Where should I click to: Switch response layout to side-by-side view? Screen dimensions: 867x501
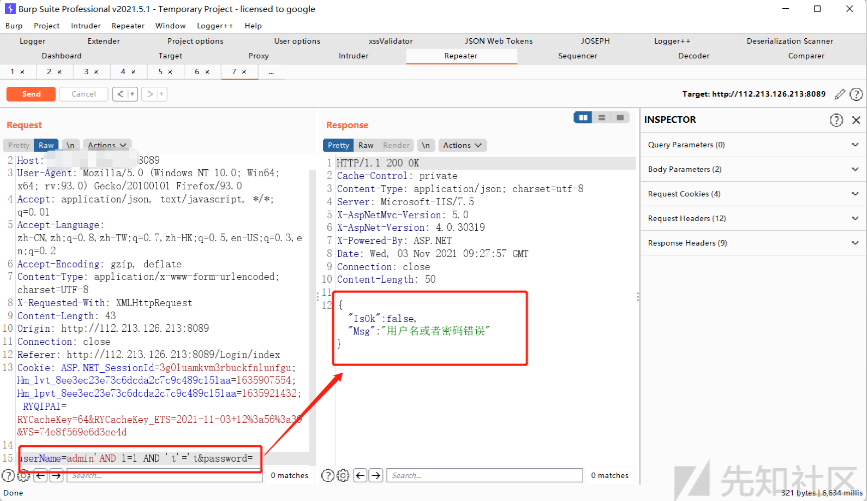tap(583, 117)
